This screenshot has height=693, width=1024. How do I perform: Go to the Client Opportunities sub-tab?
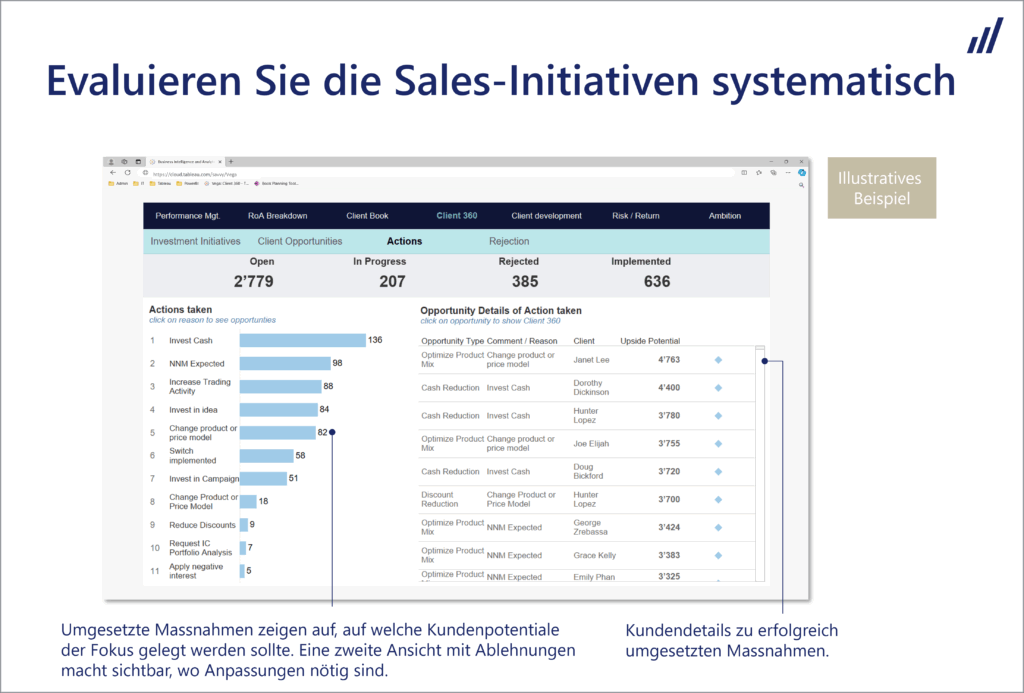click(299, 241)
